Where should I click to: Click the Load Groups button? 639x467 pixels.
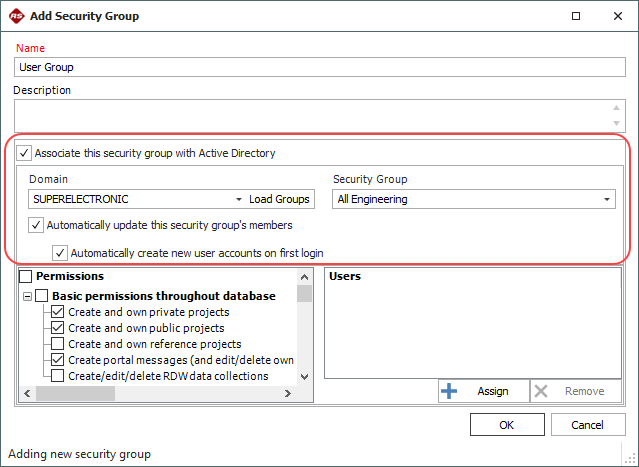click(x=279, y=199)
